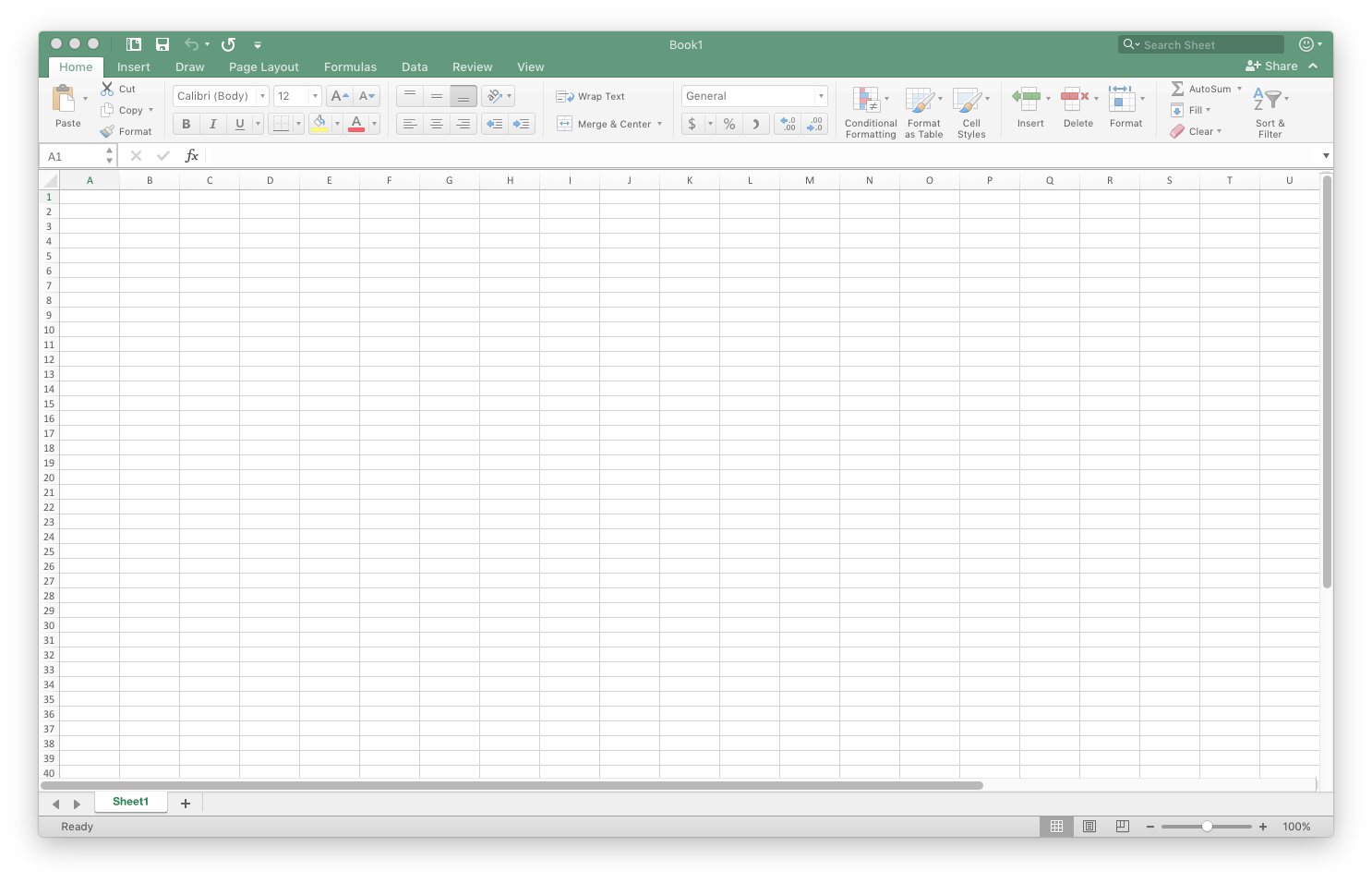This screenshot has height=883, width=1372.
Task: Open the Calibri (Body) font dropdown
Action: [x=263, y=96]
